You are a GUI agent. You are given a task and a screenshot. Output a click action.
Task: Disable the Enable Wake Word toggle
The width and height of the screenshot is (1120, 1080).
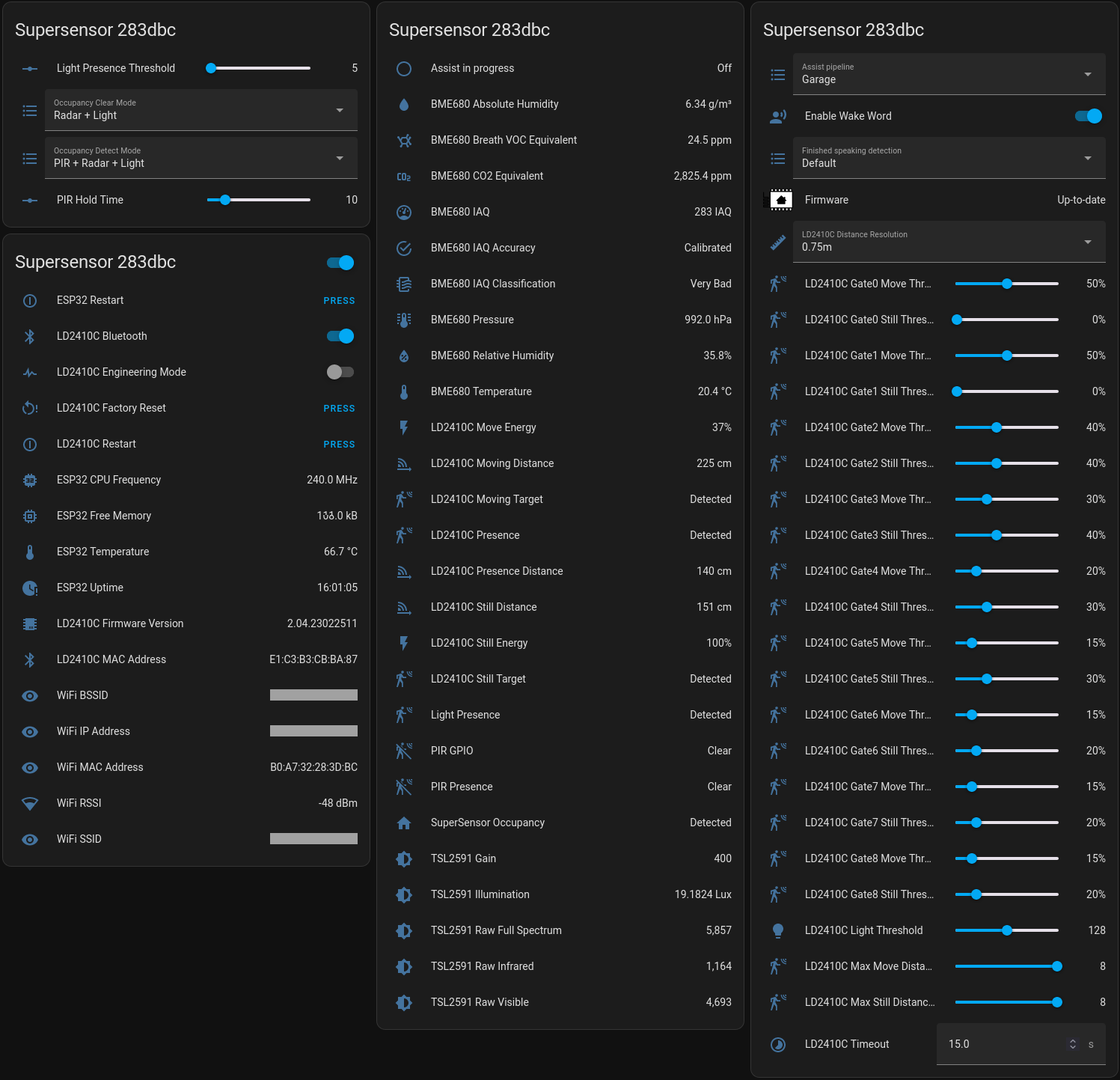(x=1089, y=116)
